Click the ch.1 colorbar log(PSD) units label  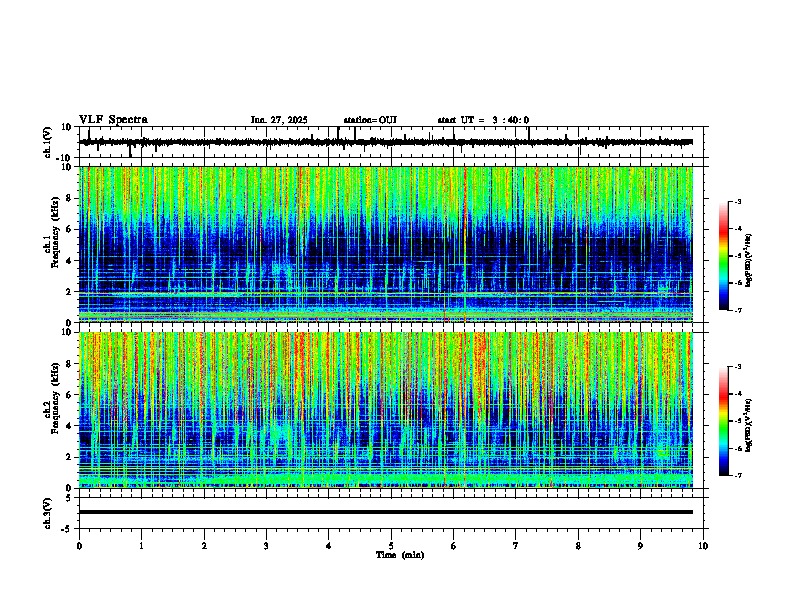click(x=749, y=261)
